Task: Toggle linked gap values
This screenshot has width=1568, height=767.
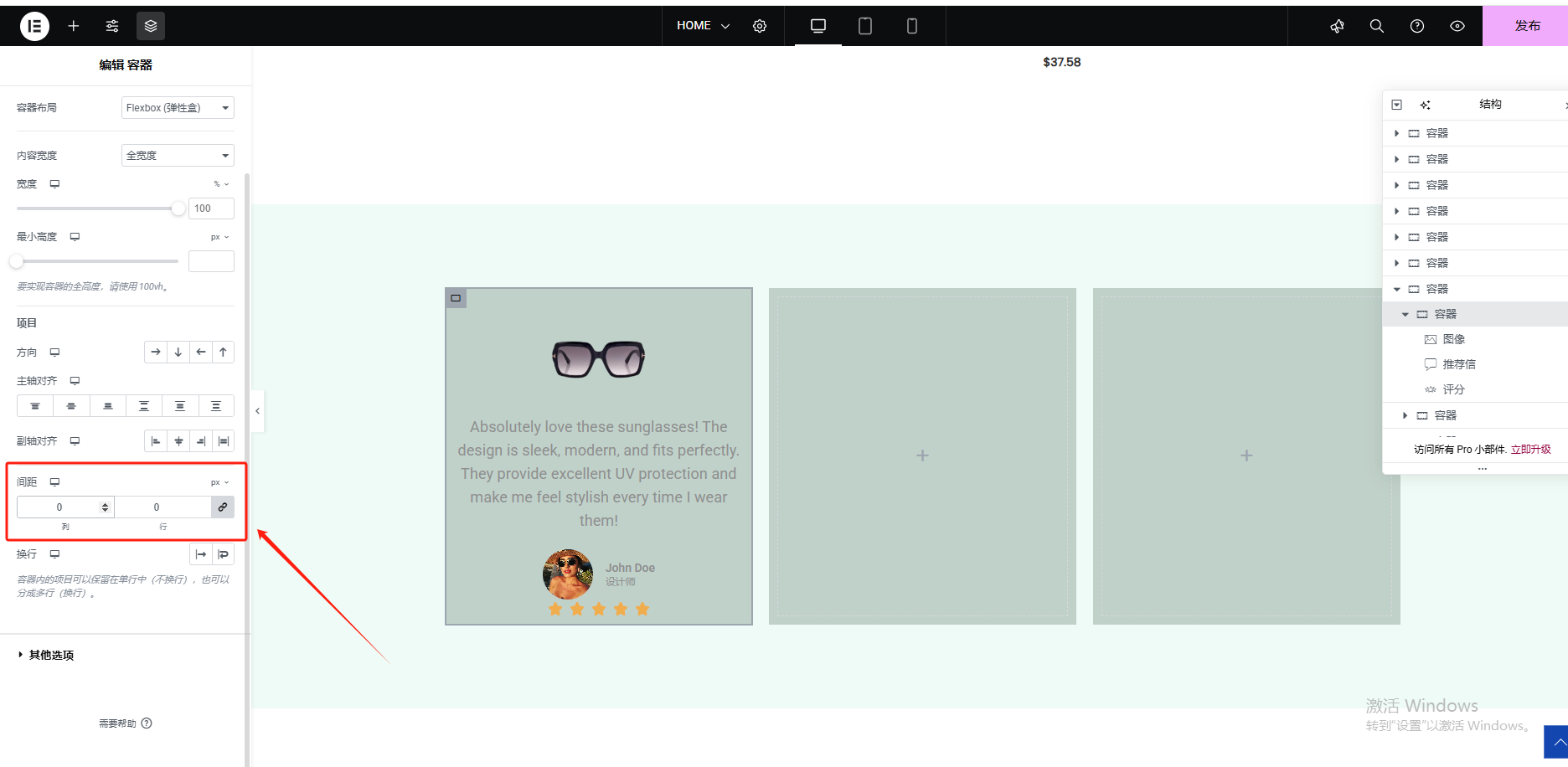Action: click(223, 507)
